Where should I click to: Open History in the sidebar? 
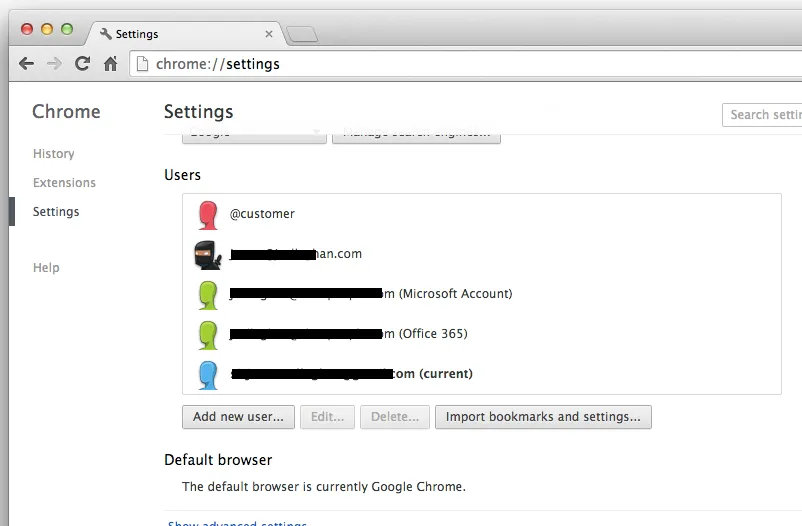pyautogui.click(x=54, y=154)
